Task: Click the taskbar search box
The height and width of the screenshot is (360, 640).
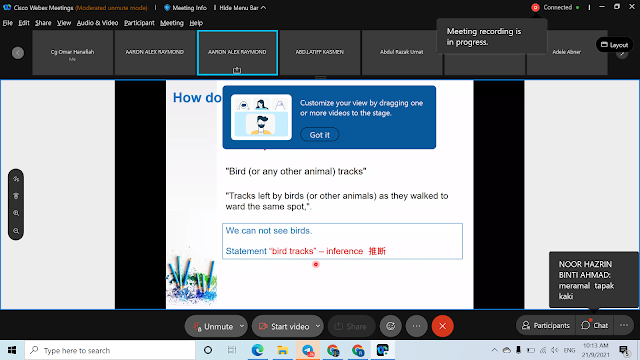Action: pos(110,350)
